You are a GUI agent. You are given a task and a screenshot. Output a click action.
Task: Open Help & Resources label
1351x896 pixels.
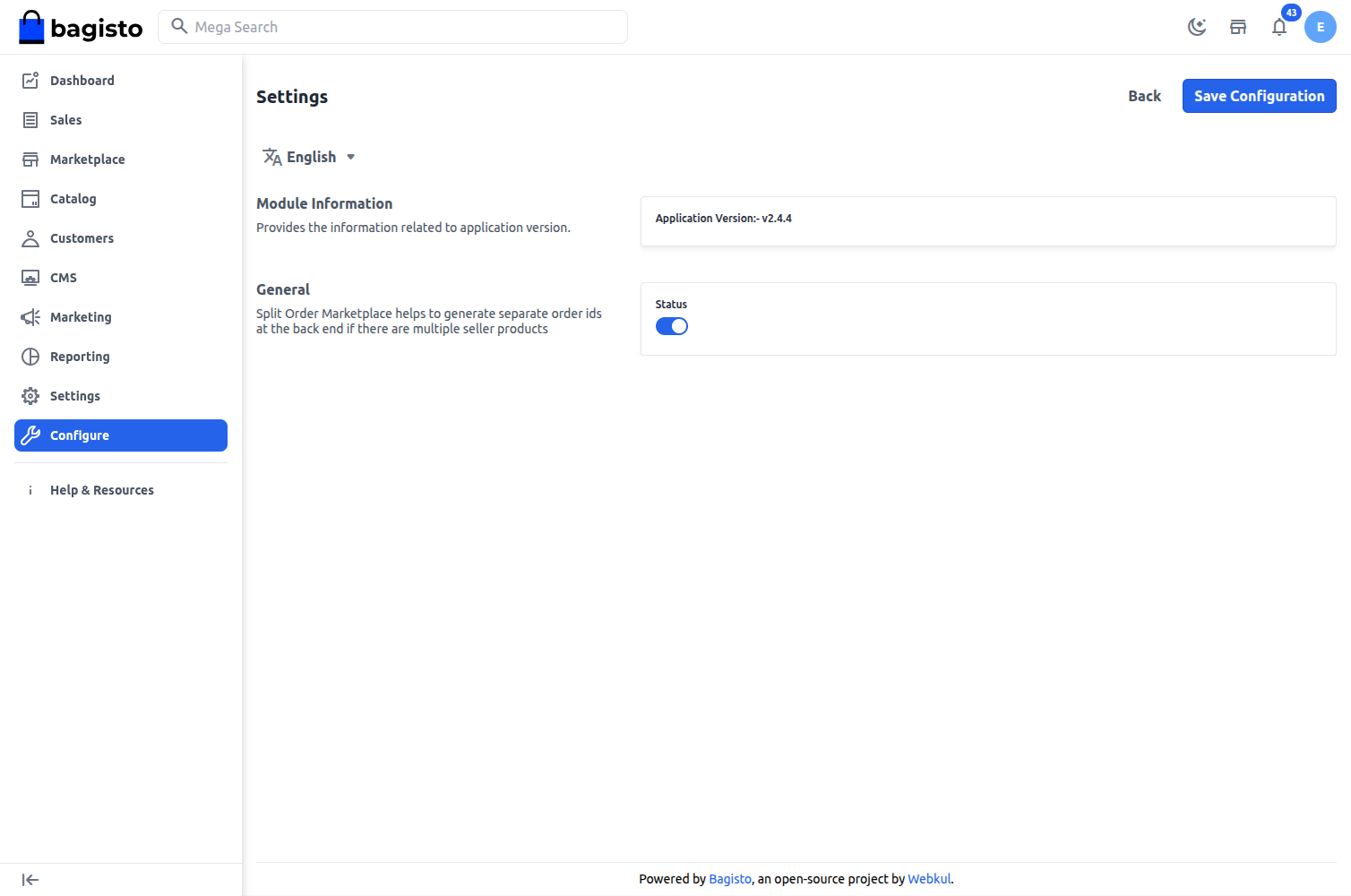click(x=102, y=490)
